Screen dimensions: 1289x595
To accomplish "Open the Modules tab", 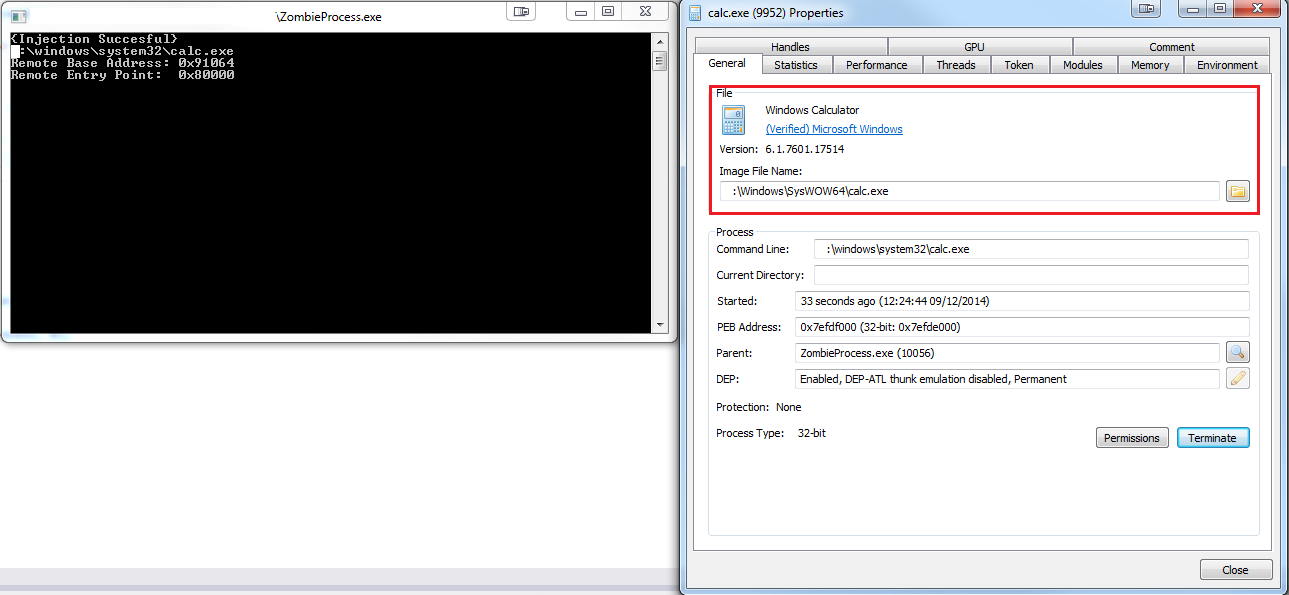I will click(1082, 65).
